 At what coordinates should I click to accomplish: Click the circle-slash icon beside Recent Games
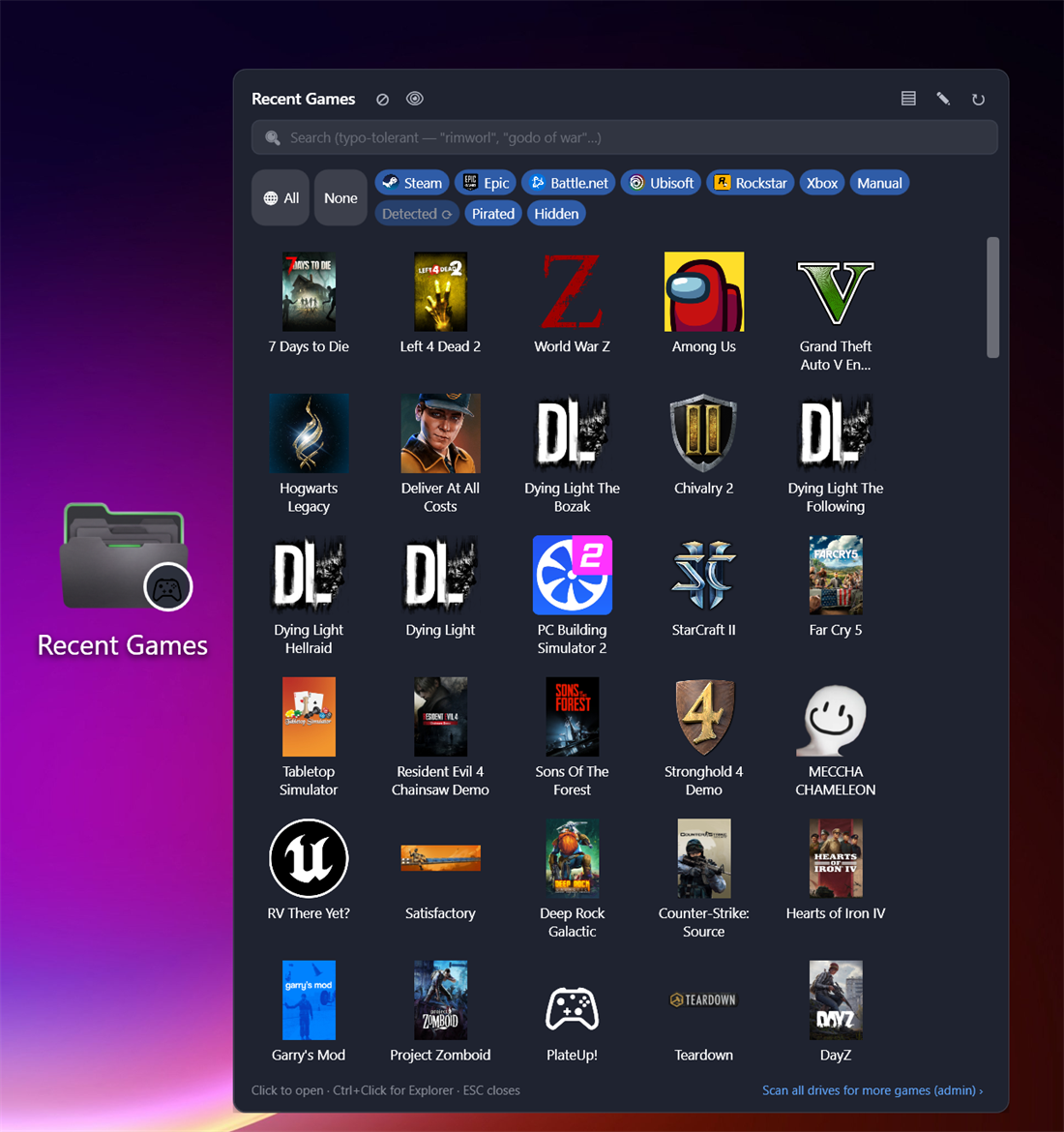point(383,99)
